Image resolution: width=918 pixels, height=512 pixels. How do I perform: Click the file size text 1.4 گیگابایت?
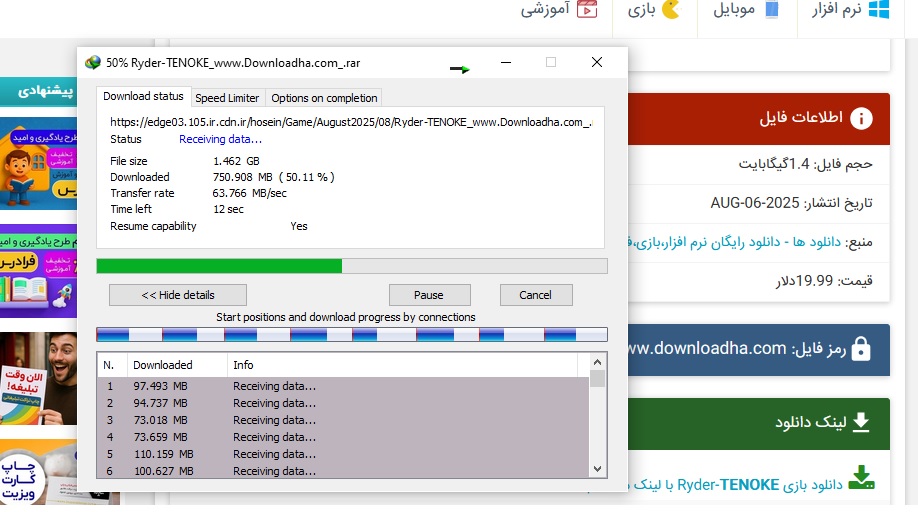coord(773,164)
